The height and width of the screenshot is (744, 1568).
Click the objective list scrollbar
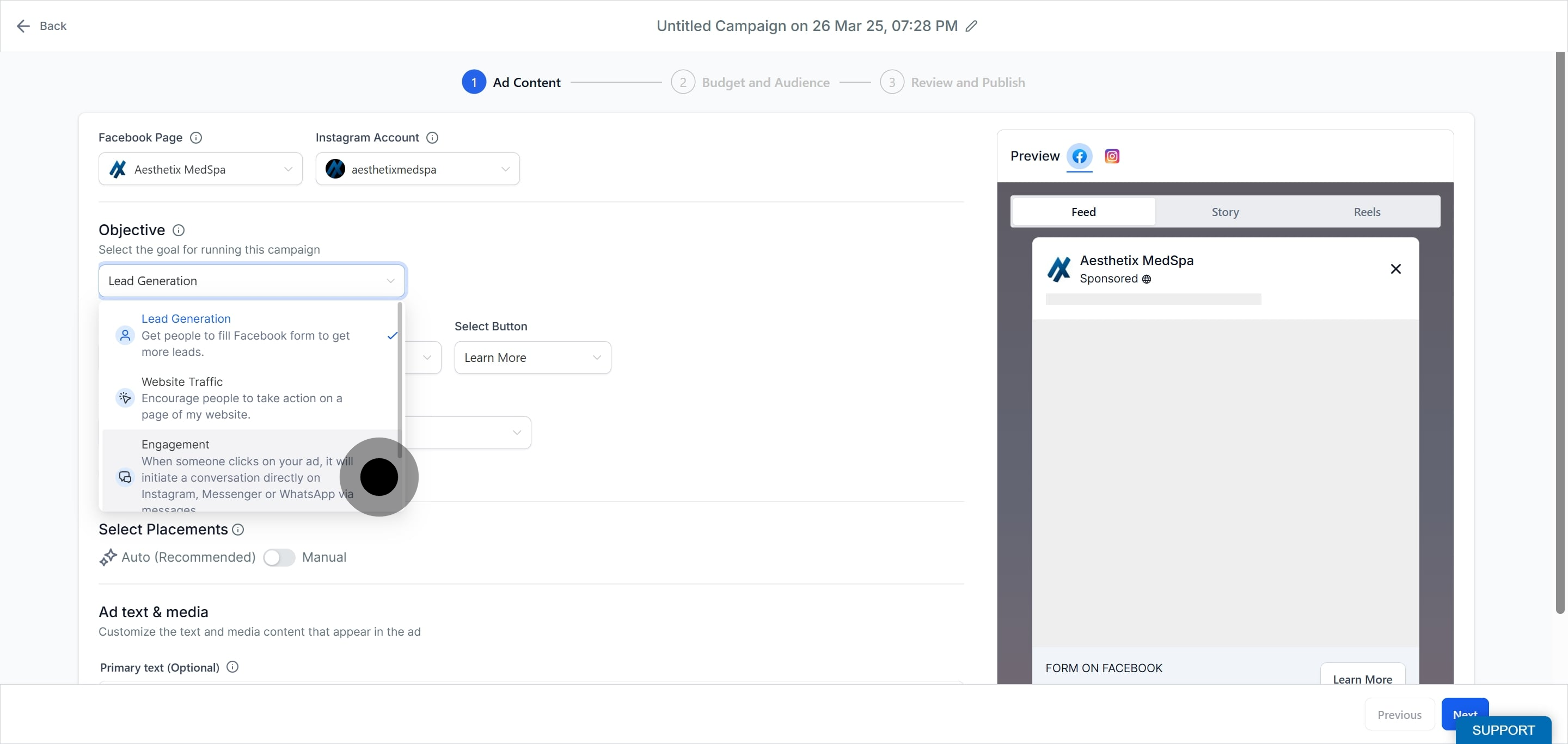[400, 380]
